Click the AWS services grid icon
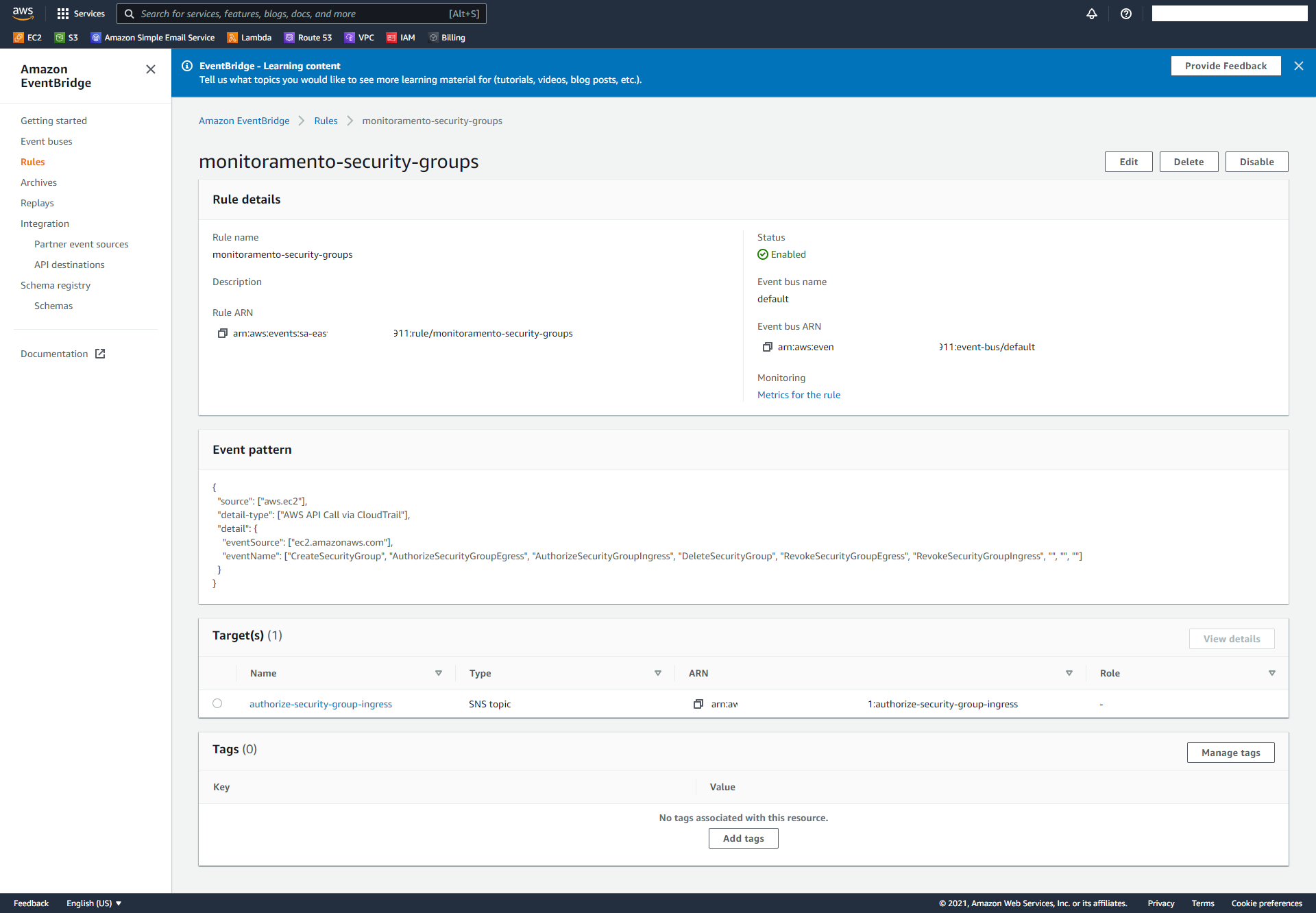This screenshot has width=1316, height=913. pyautogui.click(x=63, y=14)
